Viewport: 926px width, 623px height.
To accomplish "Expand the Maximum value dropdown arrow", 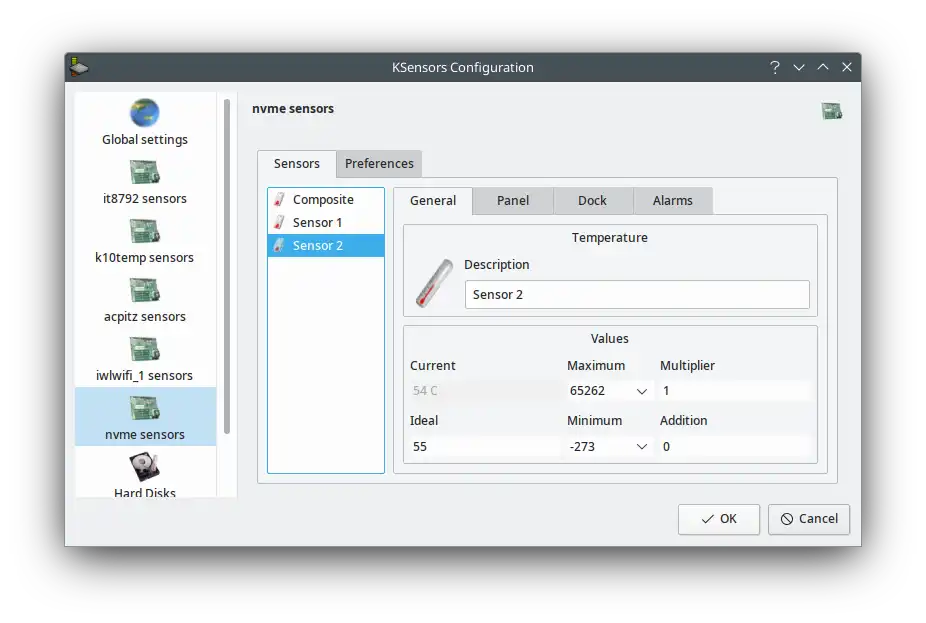I will click(642, 391).
